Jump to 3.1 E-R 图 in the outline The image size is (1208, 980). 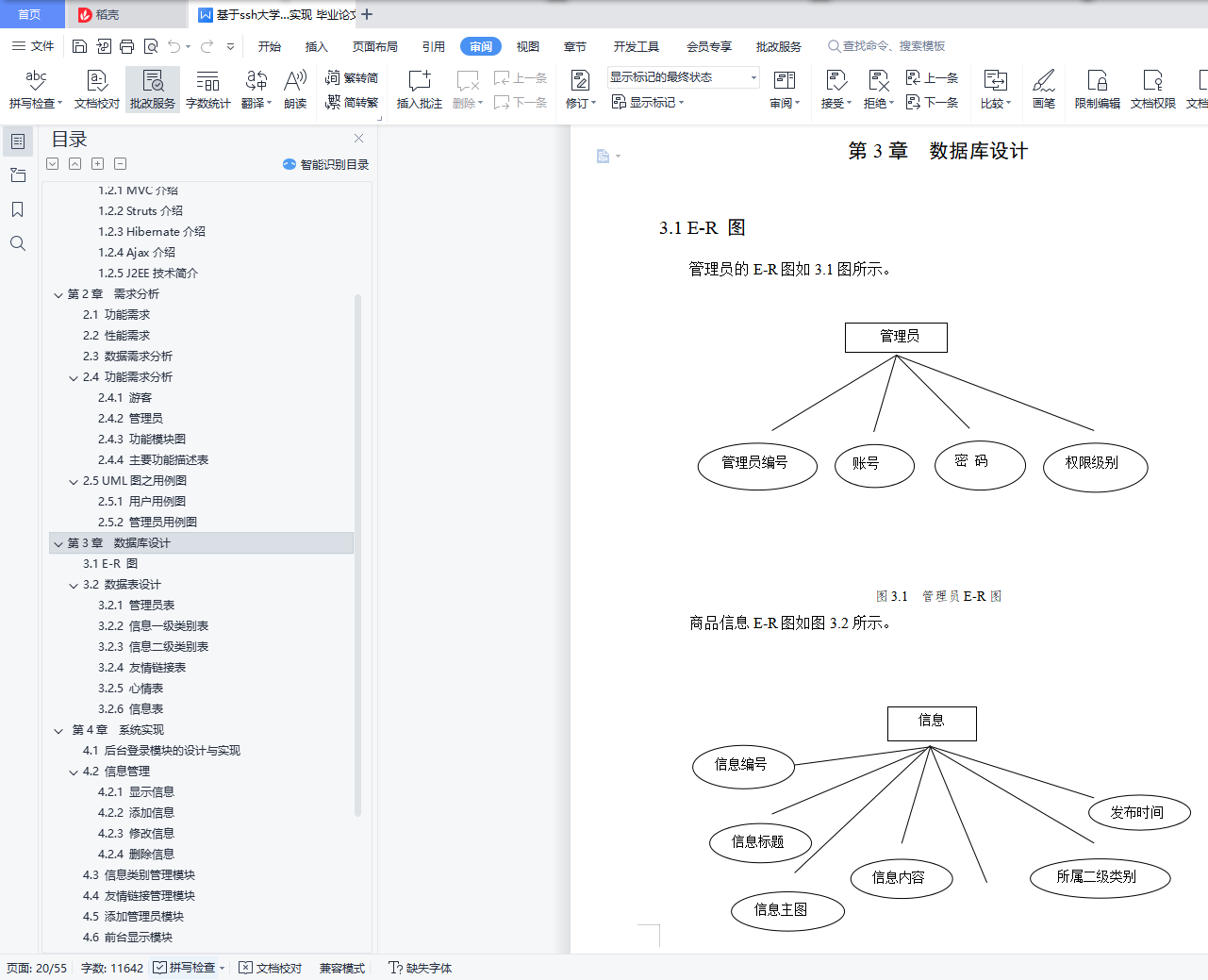click(110, 564)
